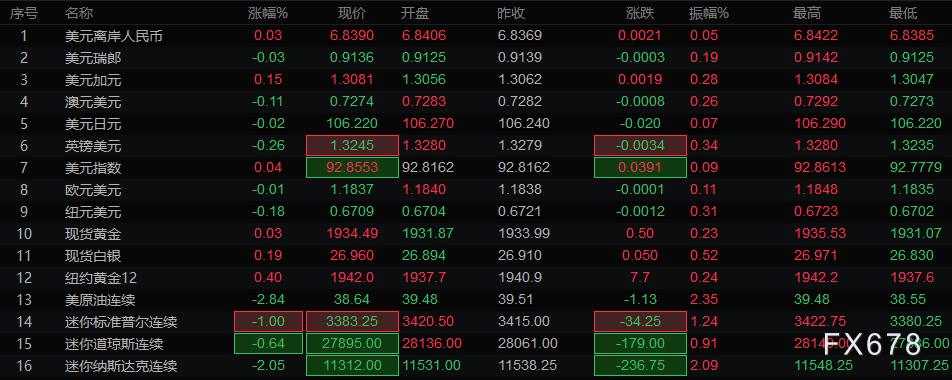The height and width of the screenshot is (380, 952).
Task: Sort by the 涨幅% column header
Action: tap(268, 13)
